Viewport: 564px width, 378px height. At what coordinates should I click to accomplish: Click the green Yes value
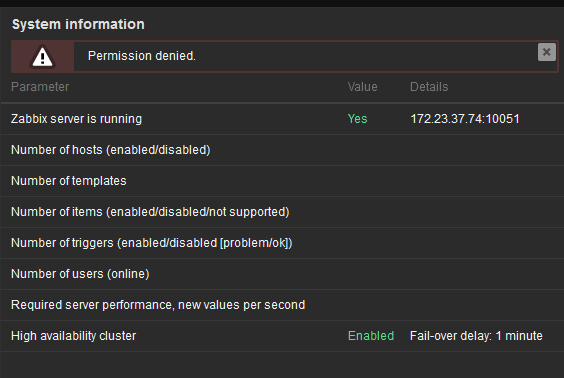coord(358,119)
